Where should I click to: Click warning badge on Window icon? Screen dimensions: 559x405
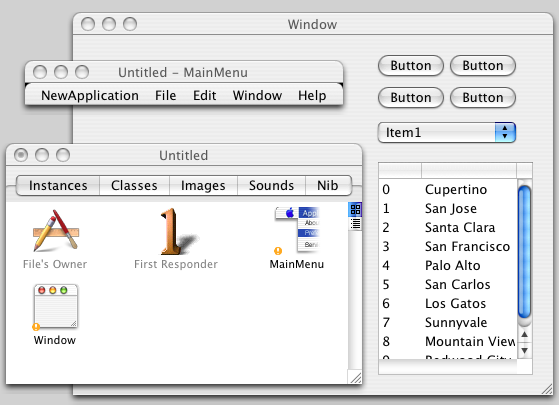click(36, 327)
